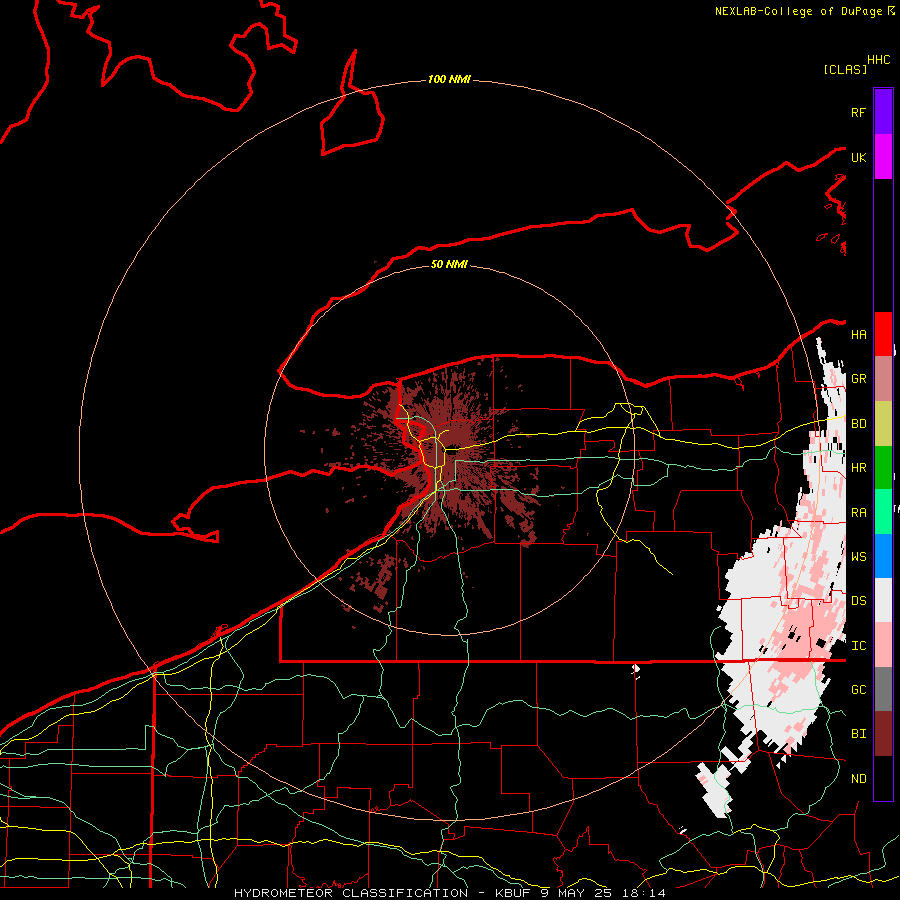The height and width of the screenshot is (900, 900).
Task: Click the red HA legend swatch
Action: (x=883, y=334)
